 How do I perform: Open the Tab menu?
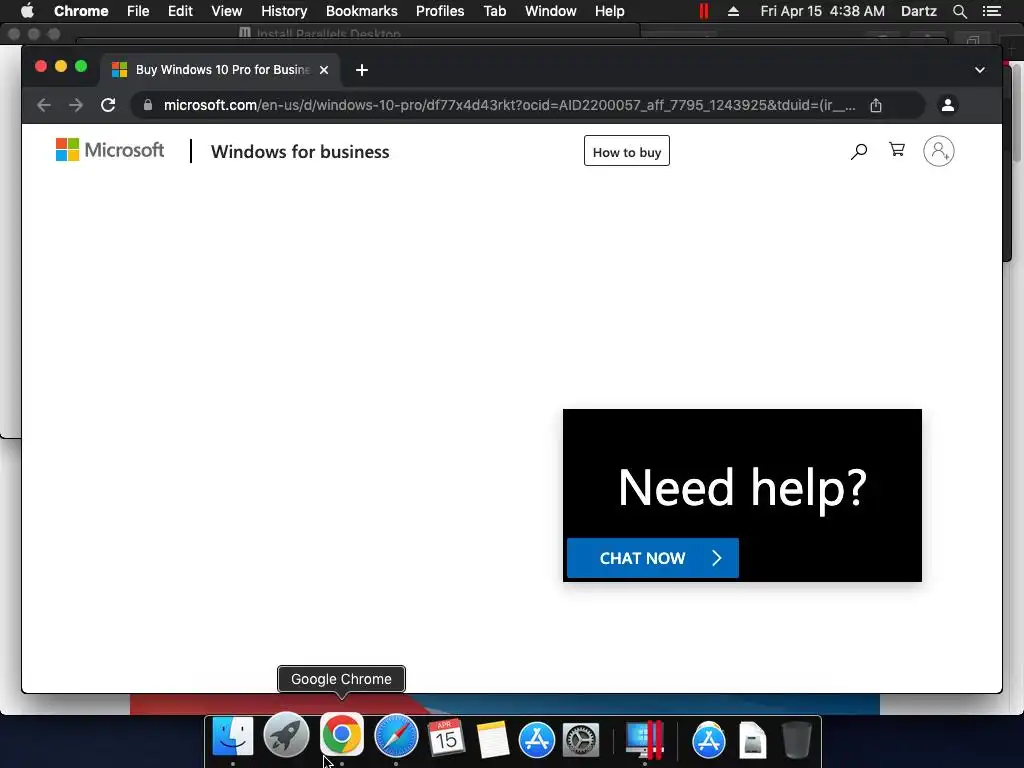[494, 11]
